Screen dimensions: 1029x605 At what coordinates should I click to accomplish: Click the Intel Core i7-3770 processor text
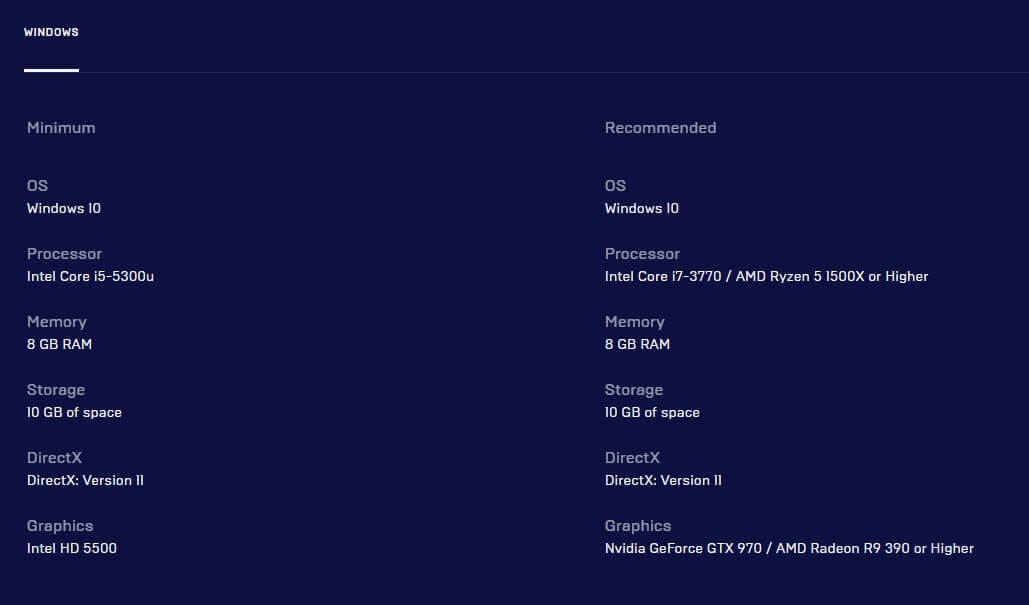(665, 276)
